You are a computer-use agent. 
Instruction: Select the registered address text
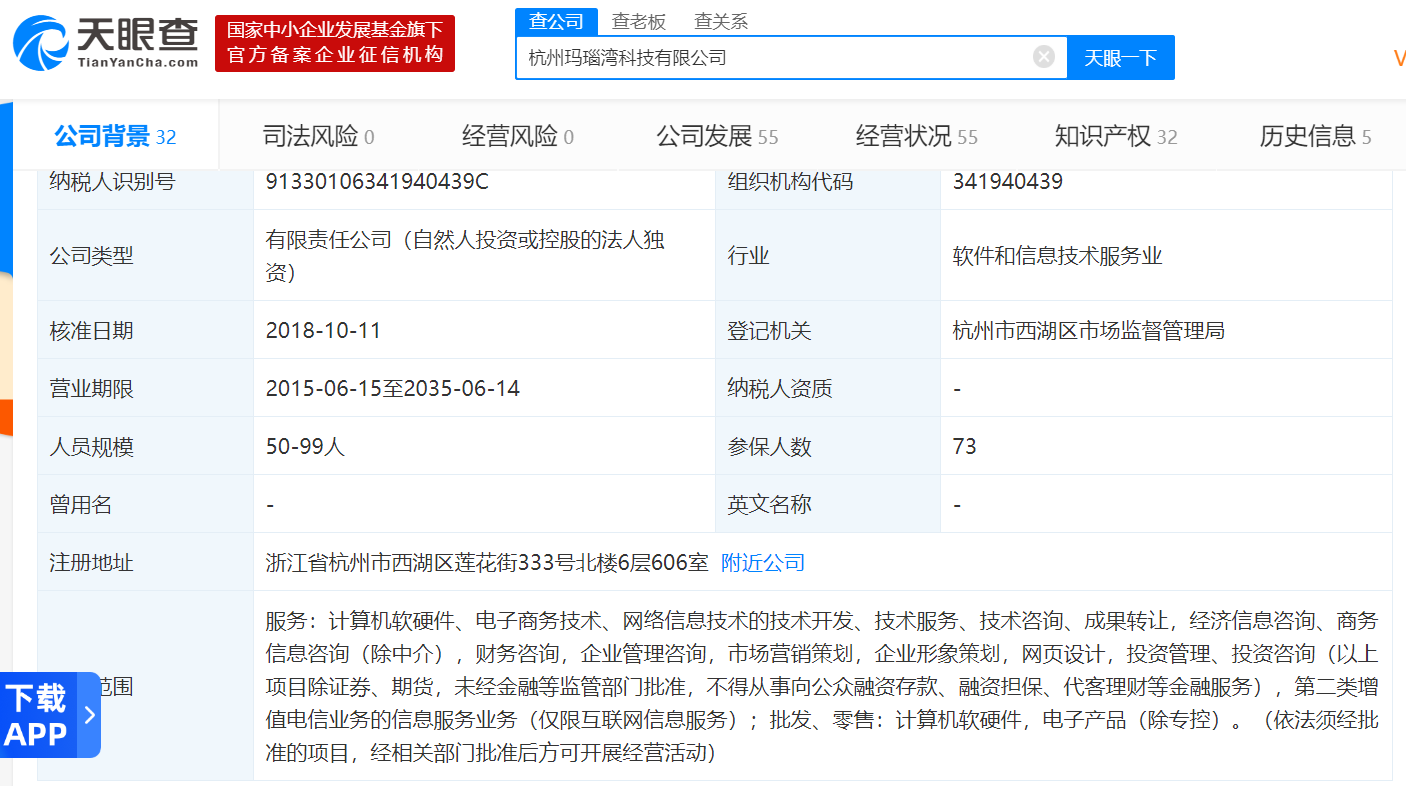pos(487,563)
